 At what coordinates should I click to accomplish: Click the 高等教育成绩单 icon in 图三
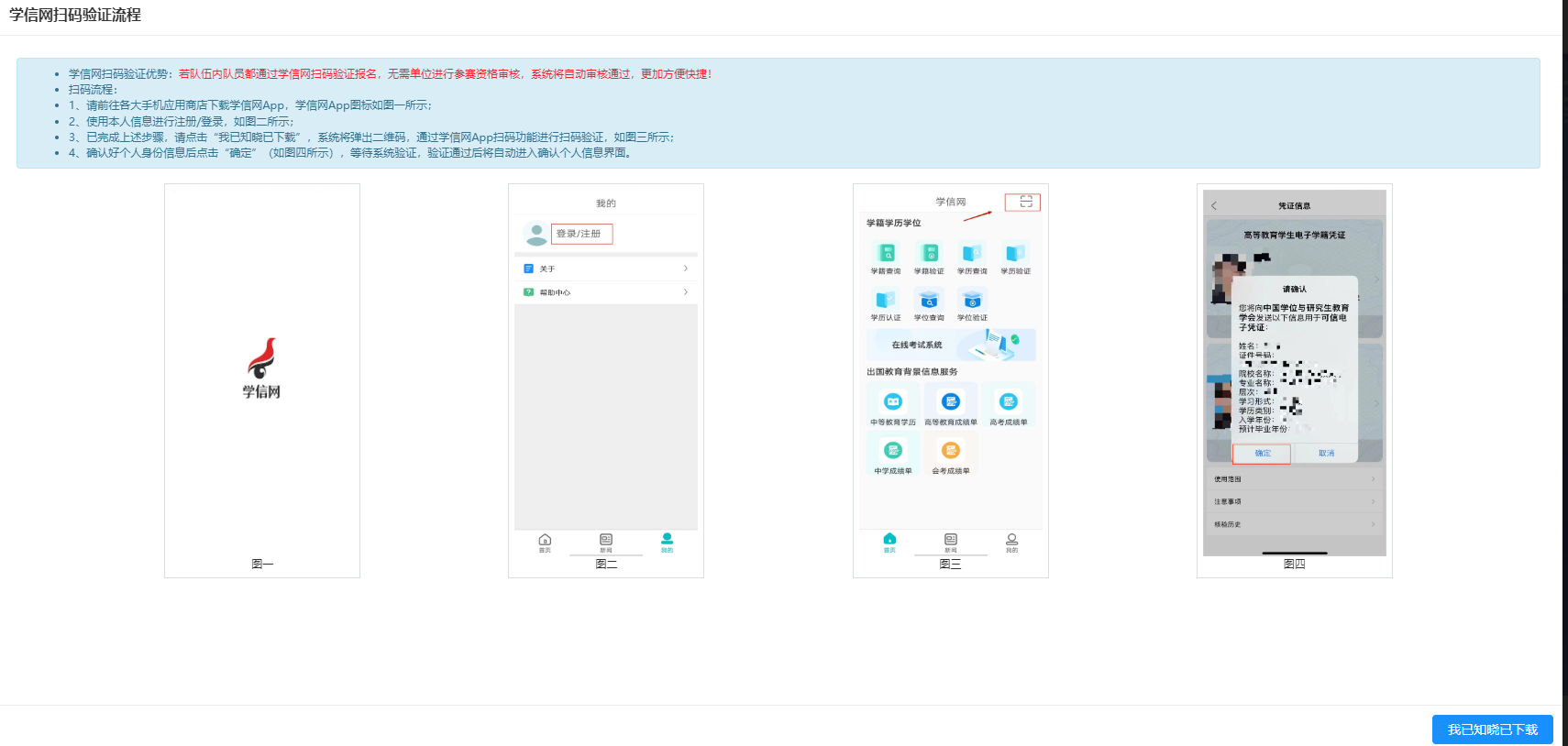click(x=951, y=401)
